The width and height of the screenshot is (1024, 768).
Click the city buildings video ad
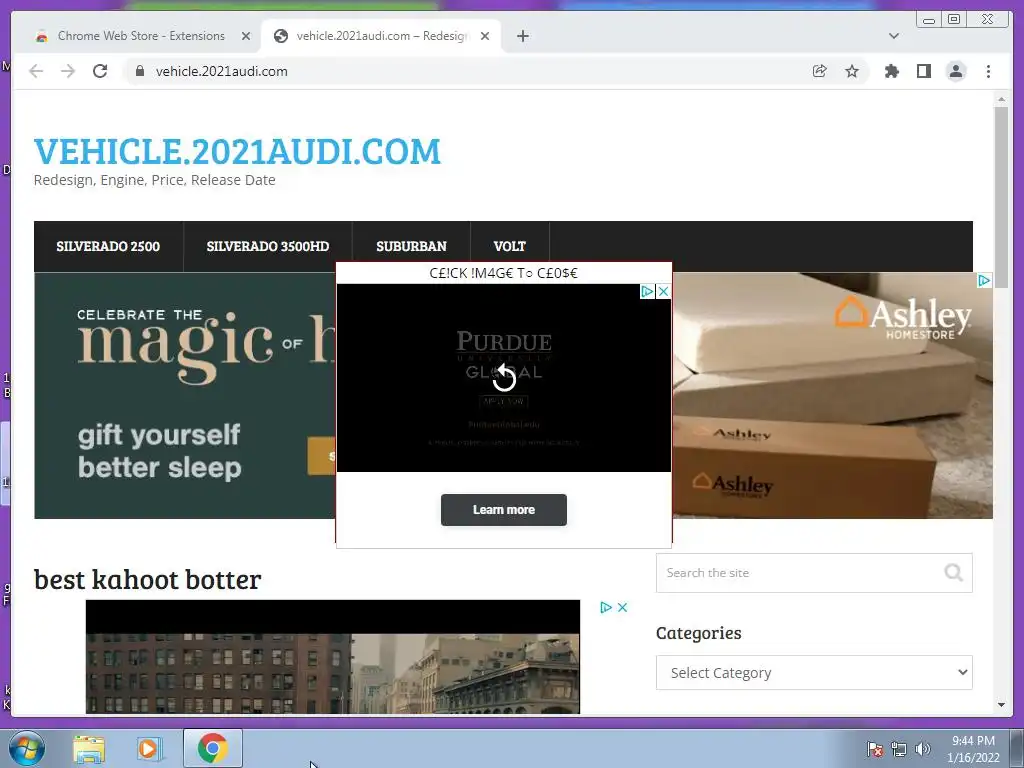(332, 657)
